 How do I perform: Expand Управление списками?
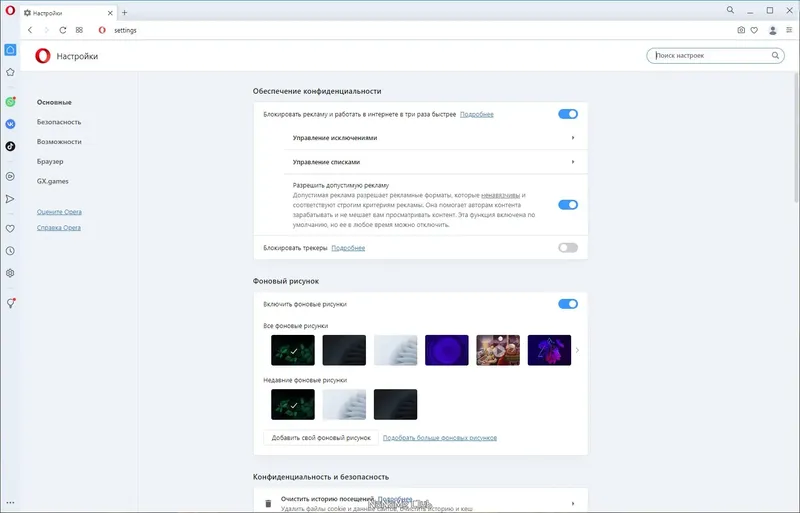click(x=435, y=162)
